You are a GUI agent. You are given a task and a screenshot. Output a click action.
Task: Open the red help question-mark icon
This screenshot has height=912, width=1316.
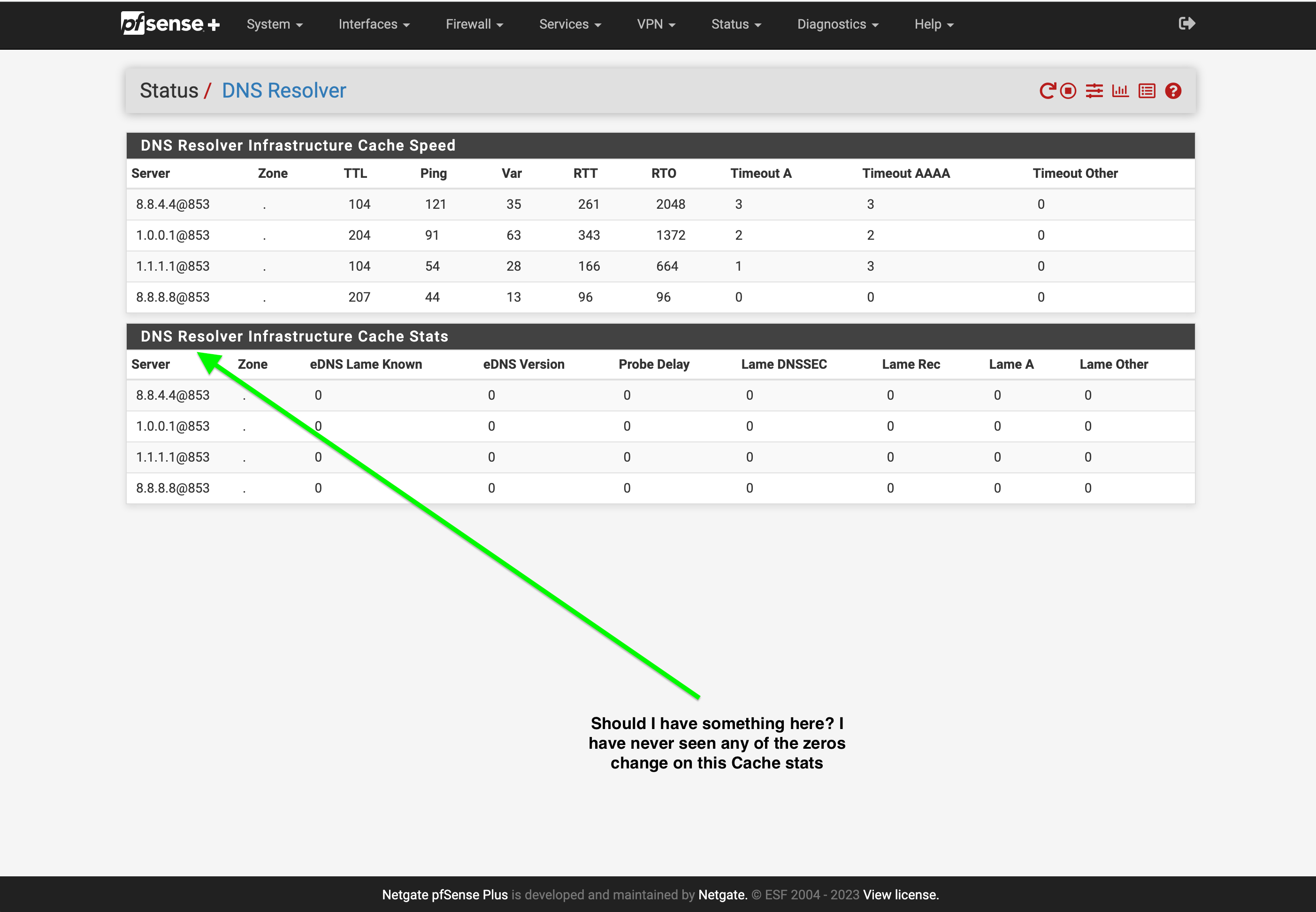[x=1173, y=91]
